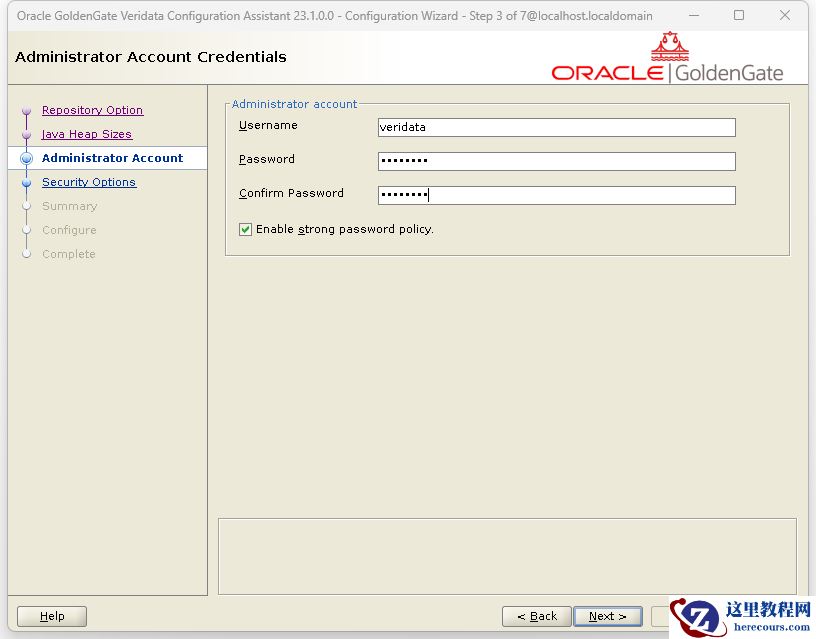
Task: Click the current Administrator Account step marker
Action: point(27,159)
